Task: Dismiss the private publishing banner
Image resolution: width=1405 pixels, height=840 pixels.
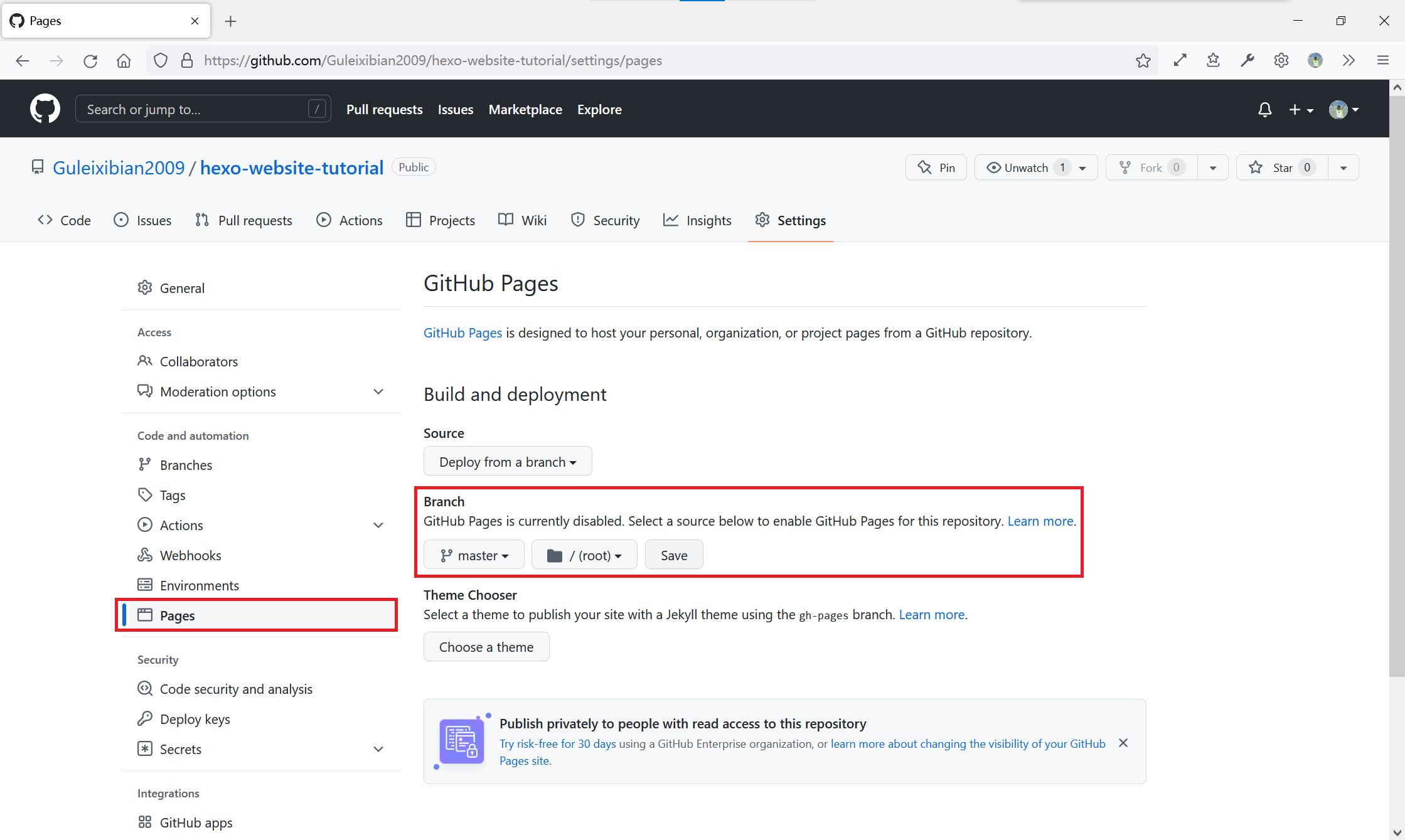Action: point(1123,743)
